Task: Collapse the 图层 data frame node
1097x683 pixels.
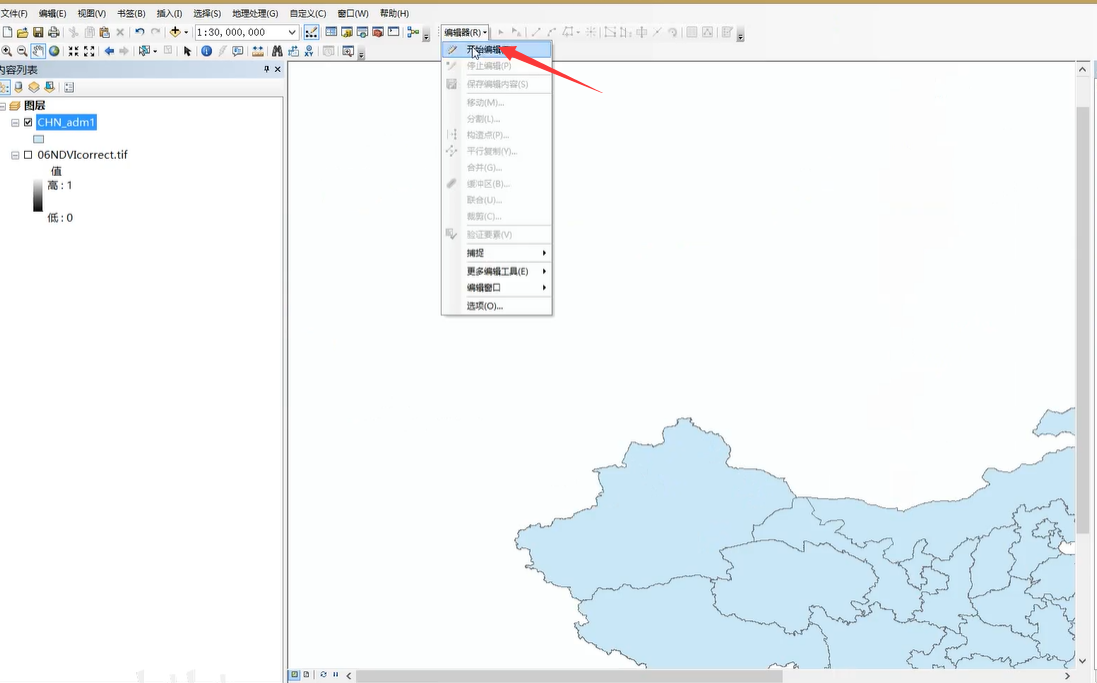Action: tap(3, 106)
